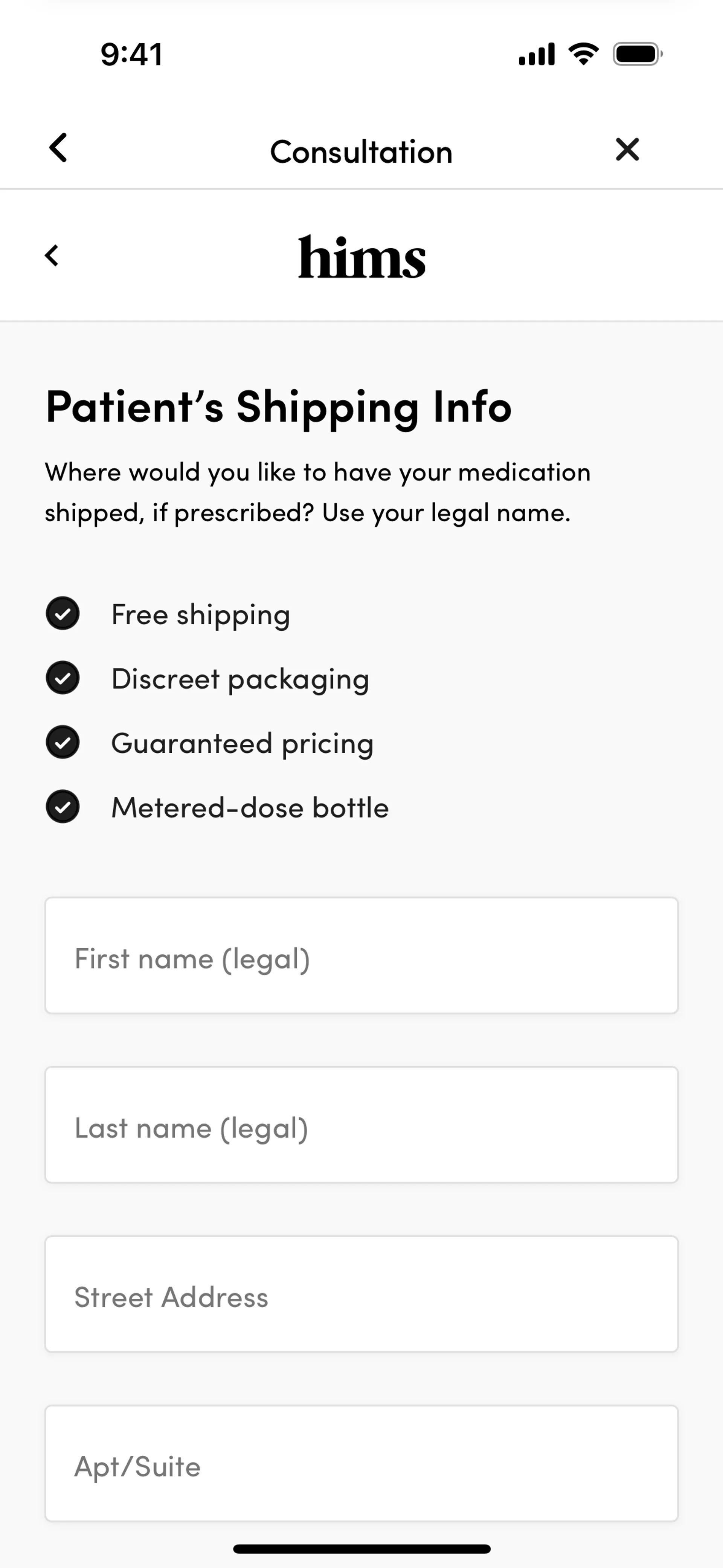Screen dimensions: 723x1568
Task: Tap the Patient's Shipping Info heading
Action: click(279, 407)
